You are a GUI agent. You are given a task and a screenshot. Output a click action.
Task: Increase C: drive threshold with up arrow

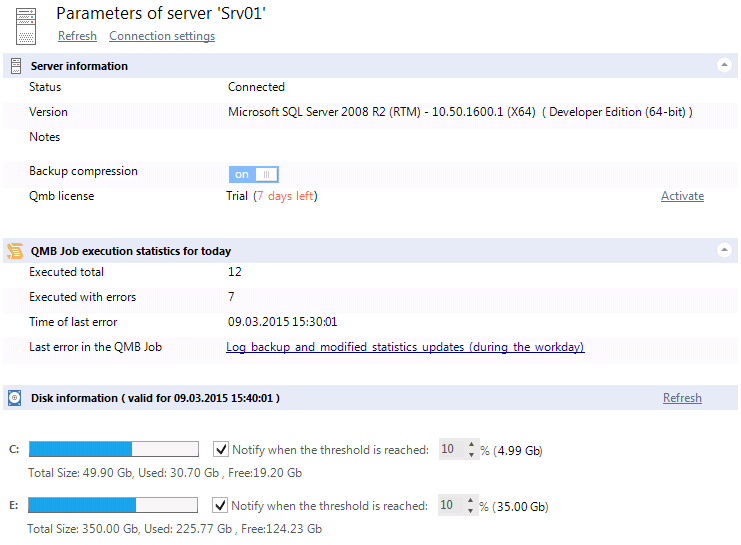pyautogui.click(x=471, y=444)
